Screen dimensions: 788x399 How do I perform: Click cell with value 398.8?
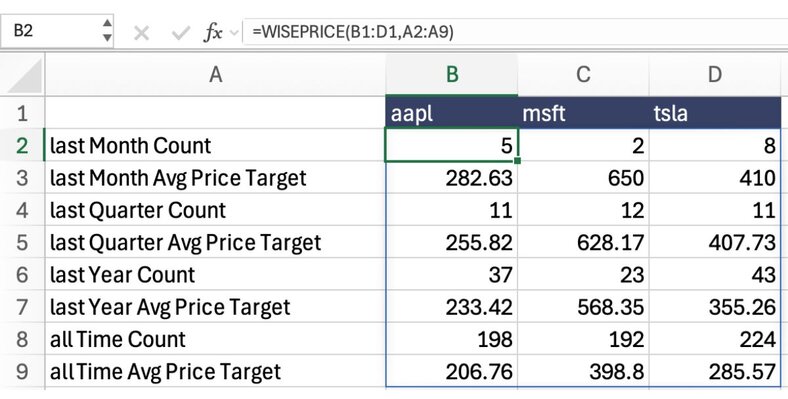583,371
